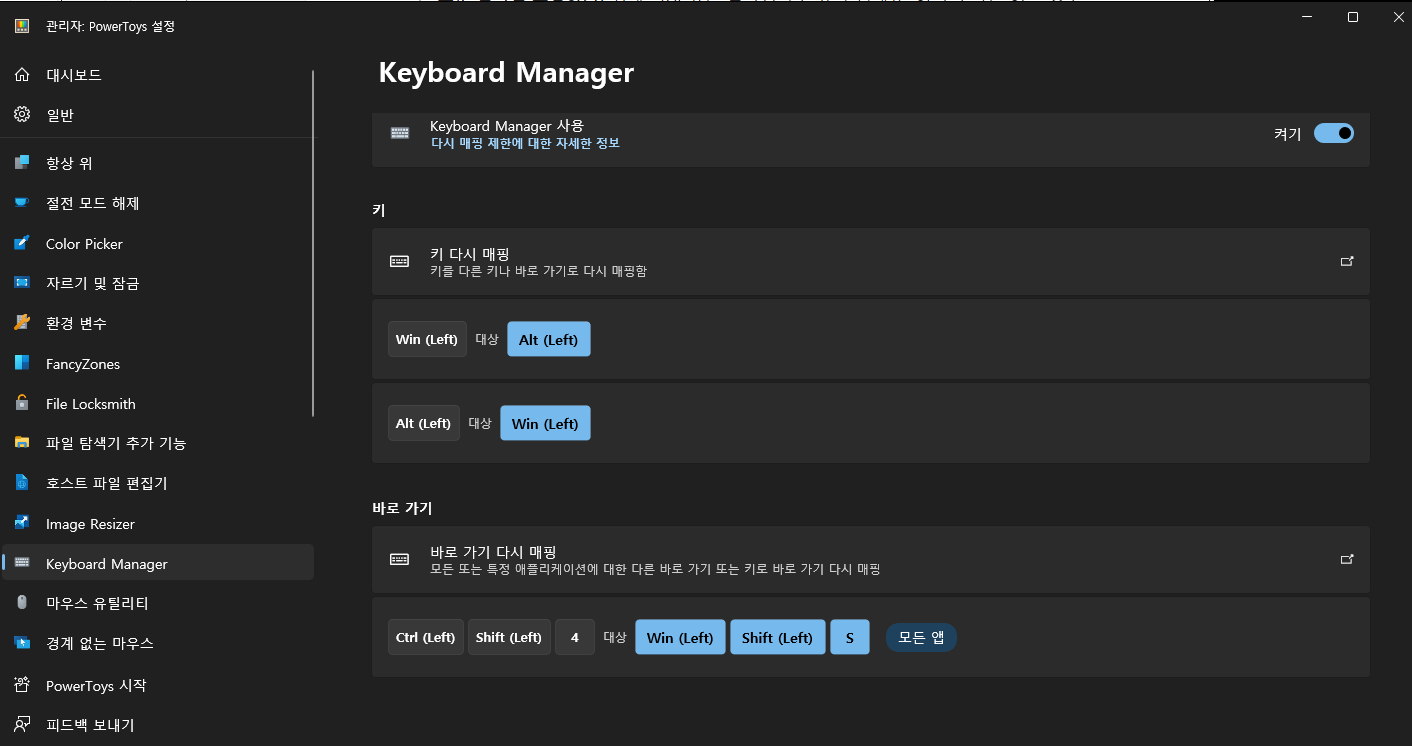
Task: Select the 파일 탐색기 추가 기능 icon
Action: click(x=22, y=443)
